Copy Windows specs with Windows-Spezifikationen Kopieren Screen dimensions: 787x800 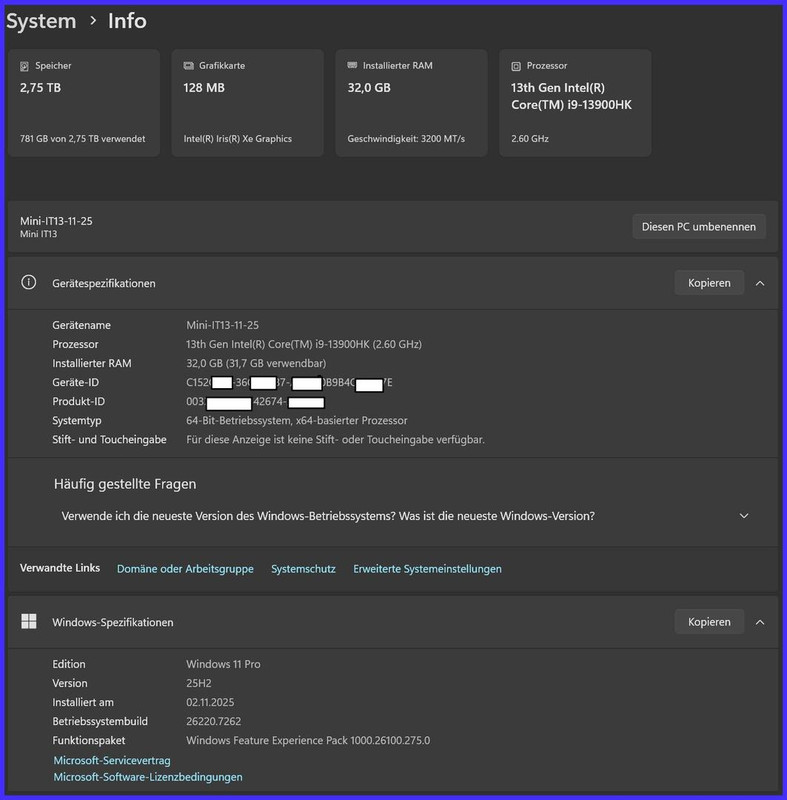[709, 622]
